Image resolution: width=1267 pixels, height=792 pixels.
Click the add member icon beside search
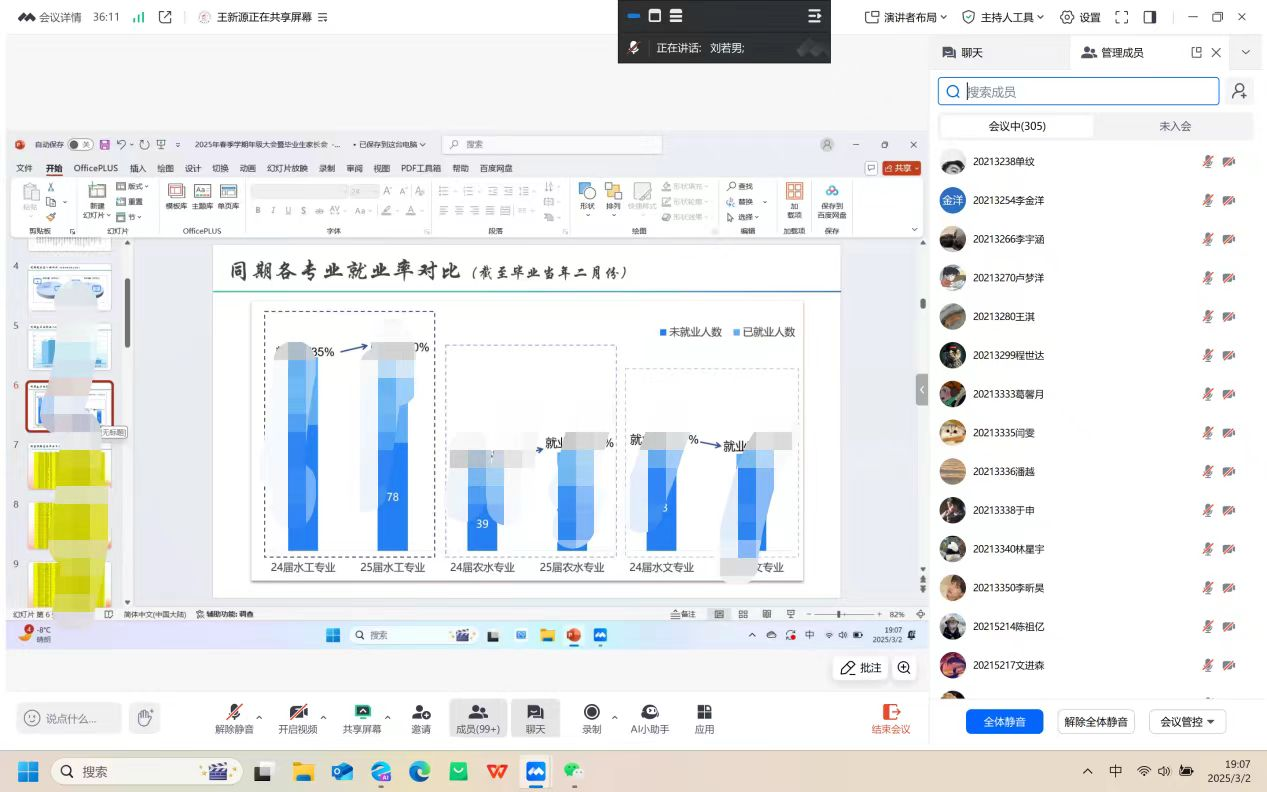1239,91
